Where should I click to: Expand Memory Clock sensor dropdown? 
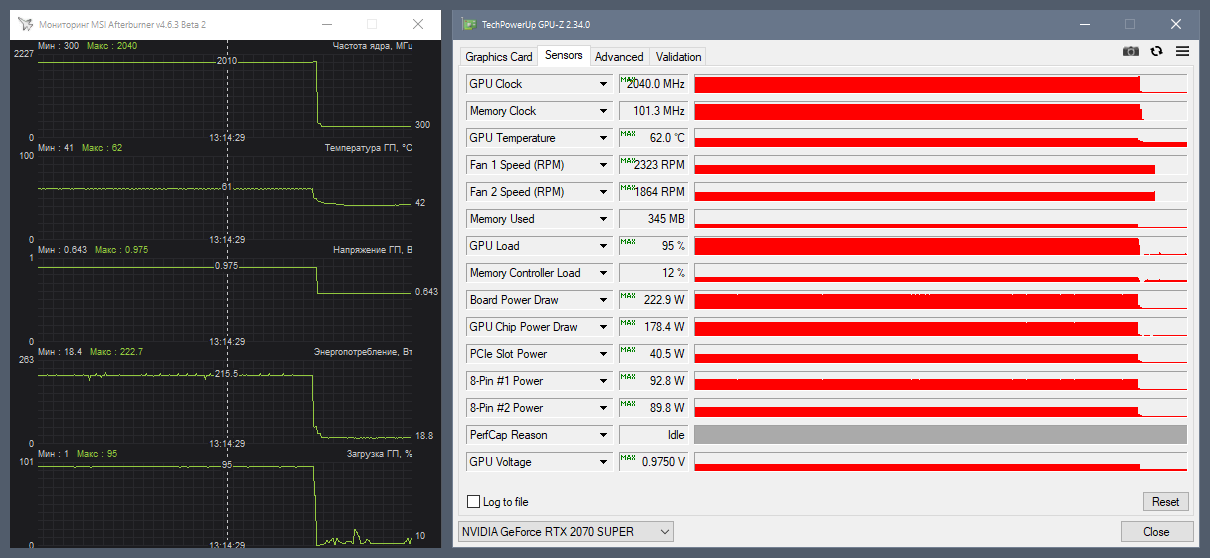(x=603, y=111)
